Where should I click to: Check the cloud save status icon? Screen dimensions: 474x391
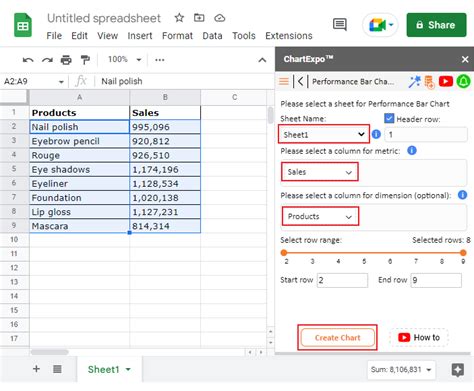[x=219, y=18]
